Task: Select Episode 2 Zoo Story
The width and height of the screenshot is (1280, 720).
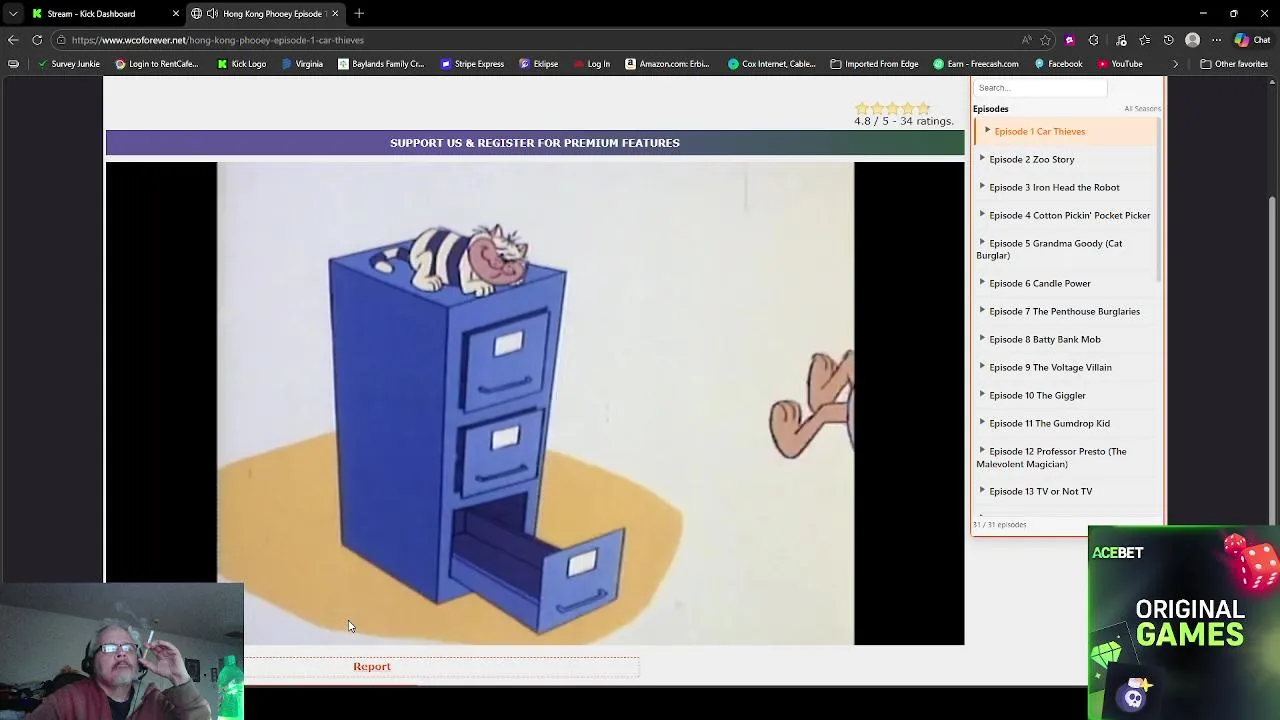Action: coord(1065,159)
